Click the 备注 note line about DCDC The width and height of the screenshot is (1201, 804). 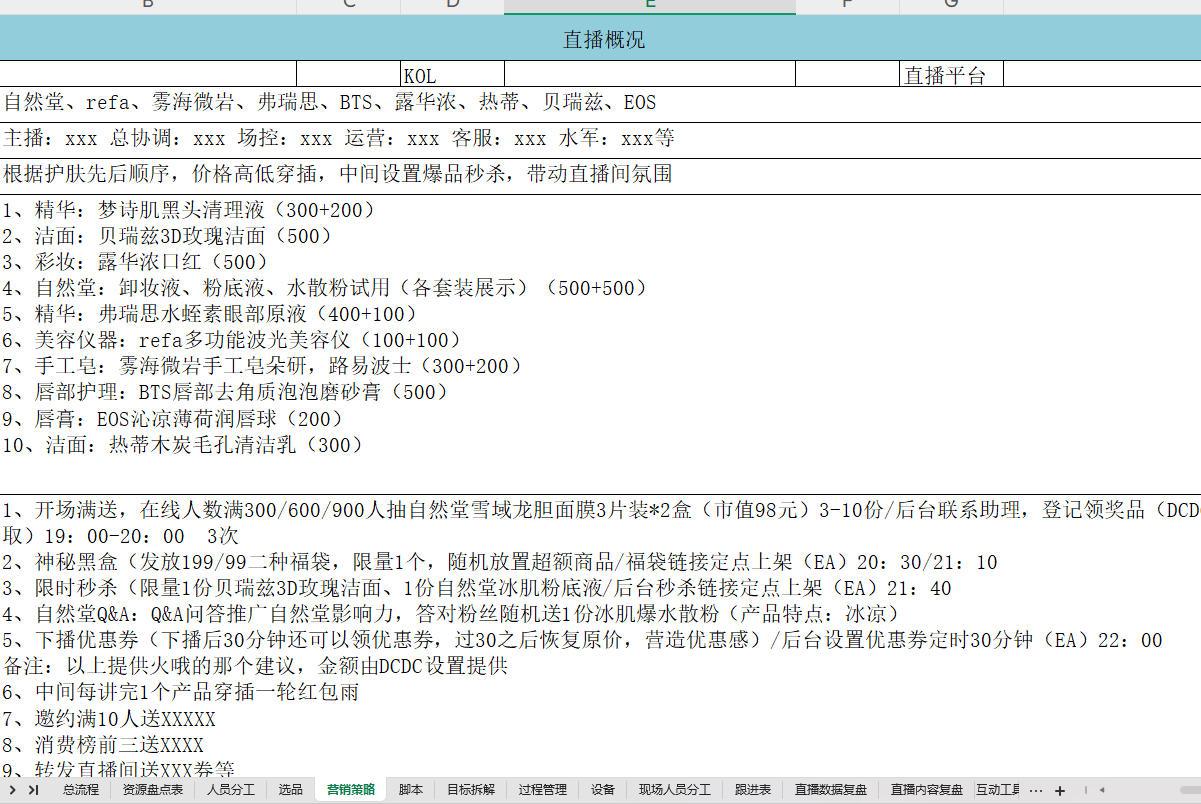(256, 666)
